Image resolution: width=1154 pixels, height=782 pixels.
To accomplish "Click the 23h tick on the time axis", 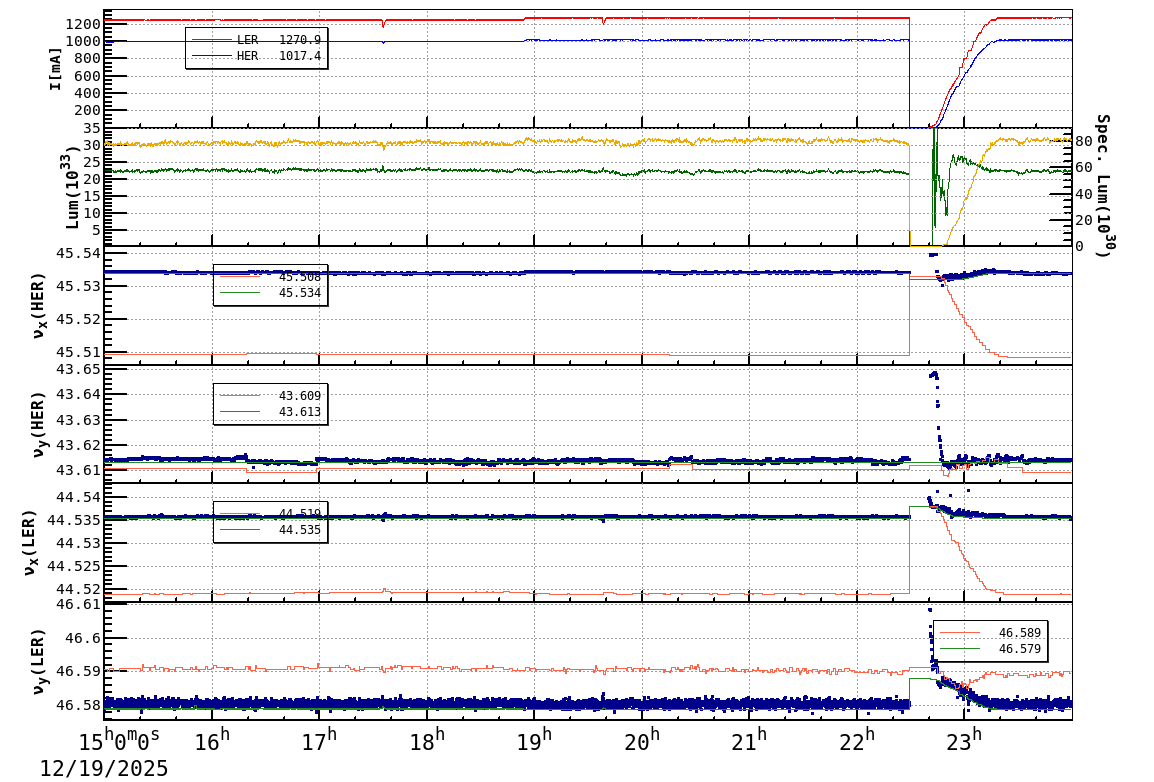I will point(963,735).
